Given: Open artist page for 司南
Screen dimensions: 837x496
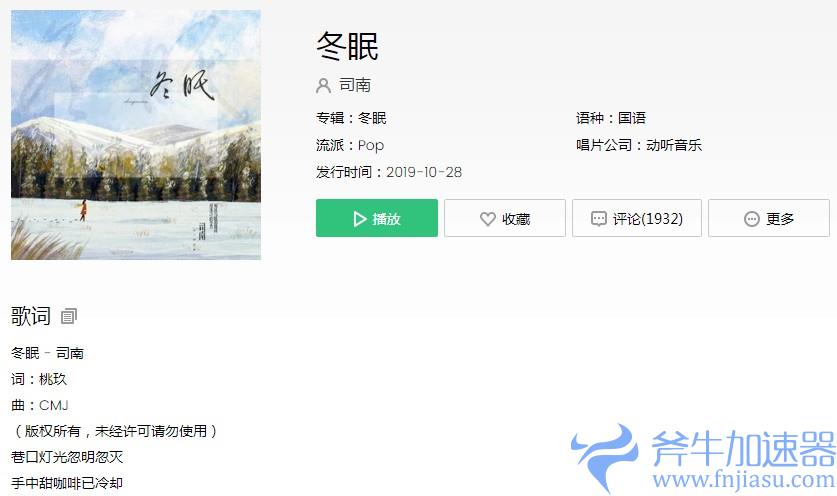Looking at the screenshot, I should [355, 85].
